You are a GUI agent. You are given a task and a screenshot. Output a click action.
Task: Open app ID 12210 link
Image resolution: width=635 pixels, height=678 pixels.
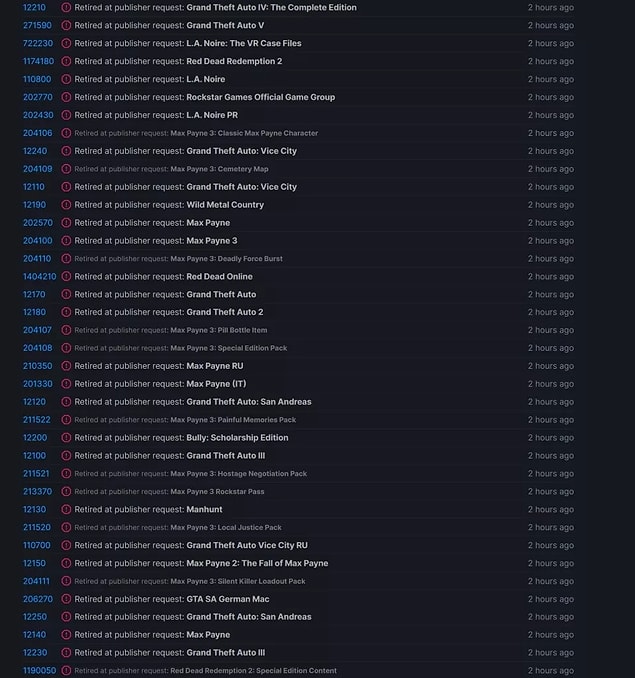click(x=34, y=7)
